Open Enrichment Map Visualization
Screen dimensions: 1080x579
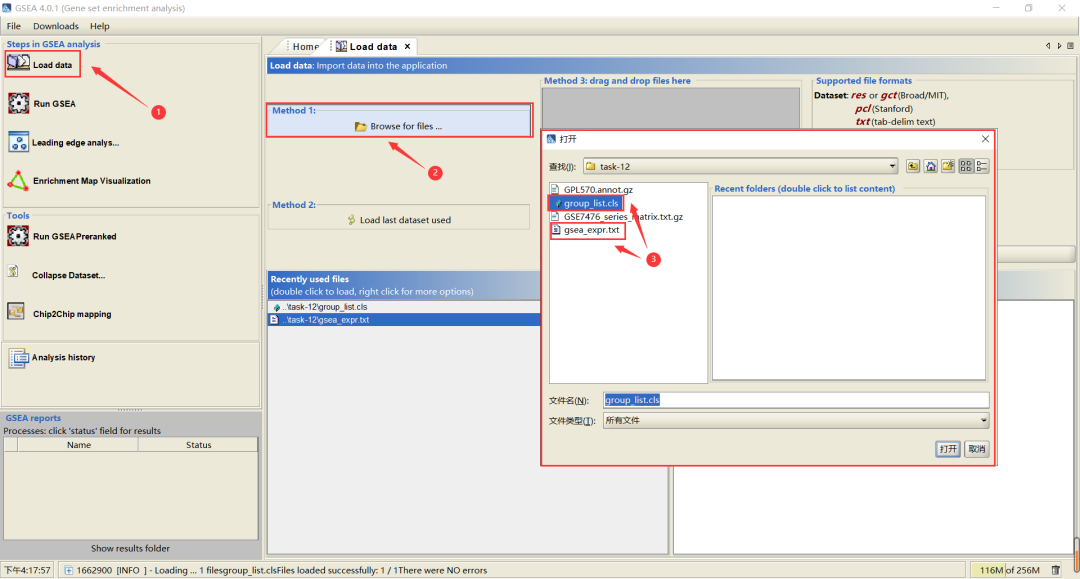(x=79, y=181)
